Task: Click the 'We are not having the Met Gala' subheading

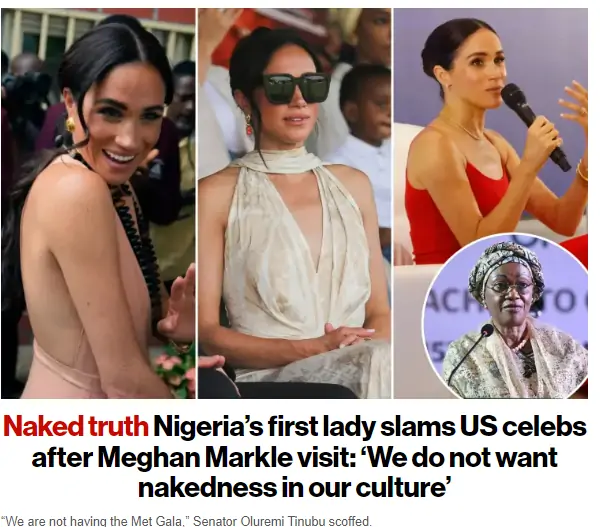Action: pyautogui.click(x=96, y=521)
